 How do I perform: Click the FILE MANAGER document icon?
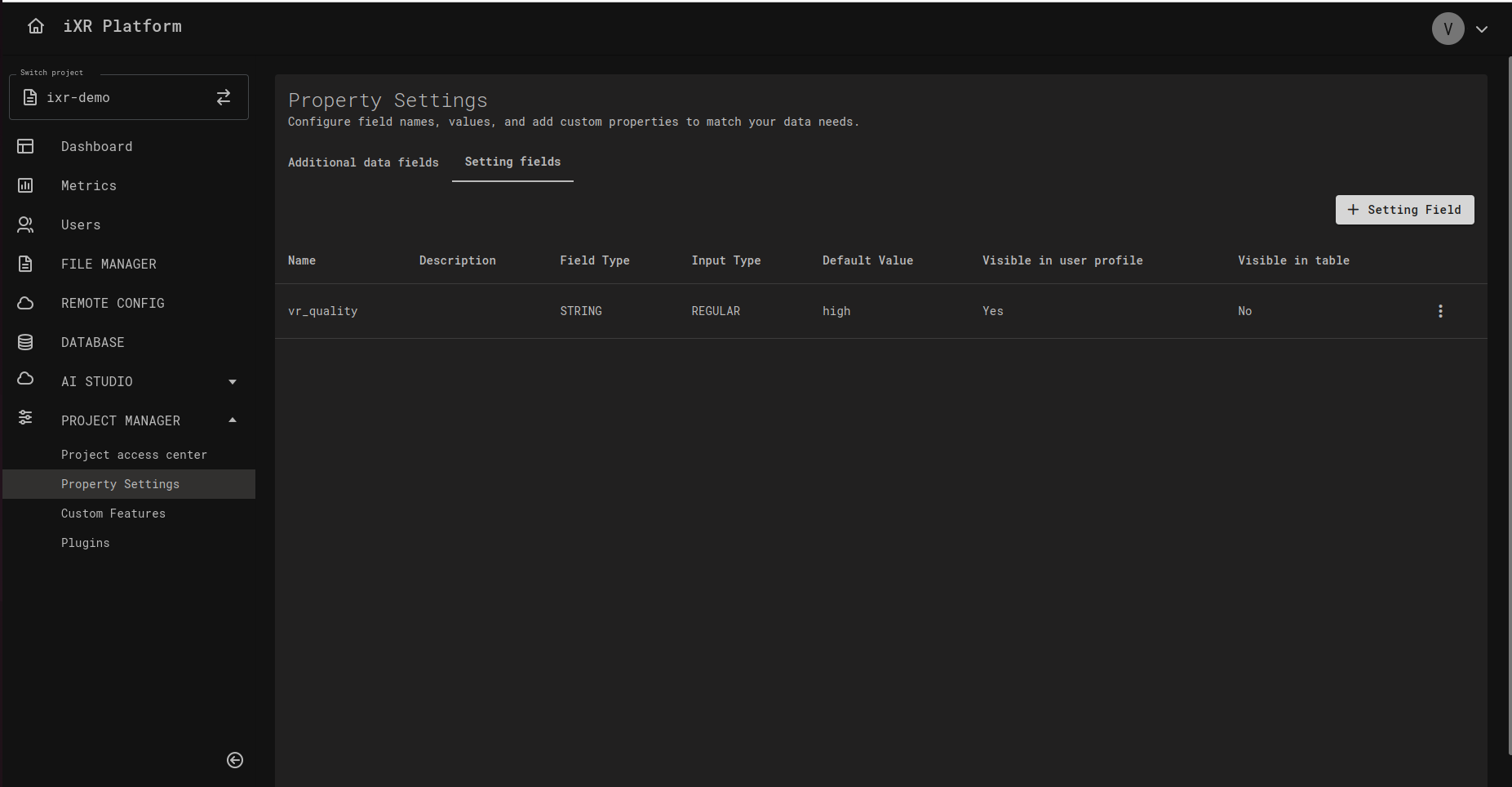pyautogui.click(x=25, y=264)
